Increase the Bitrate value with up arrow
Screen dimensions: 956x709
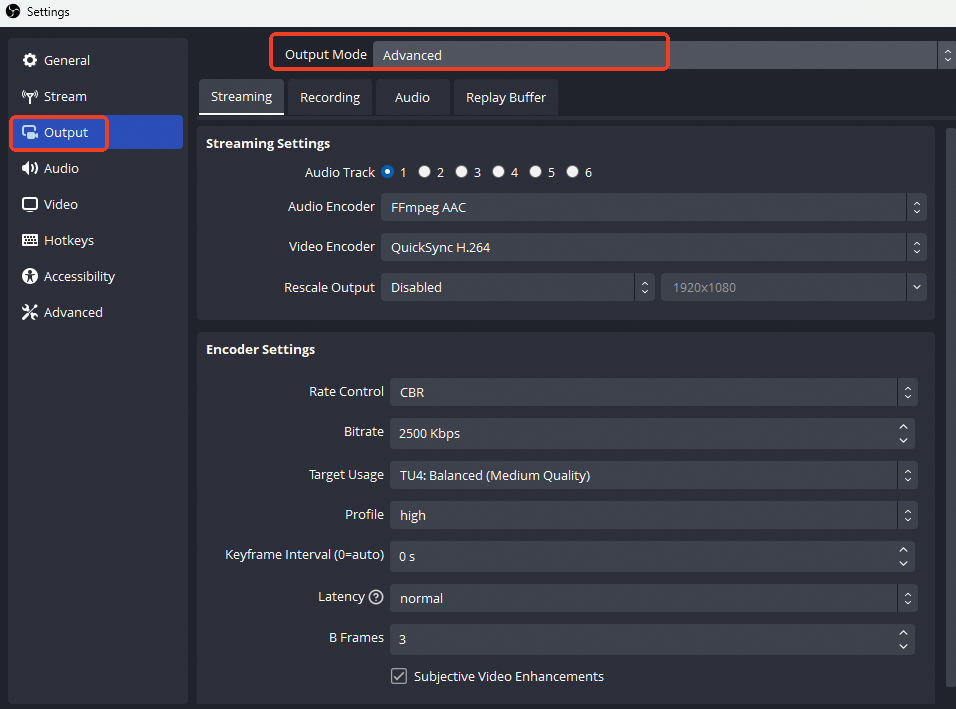pos(904,427)
